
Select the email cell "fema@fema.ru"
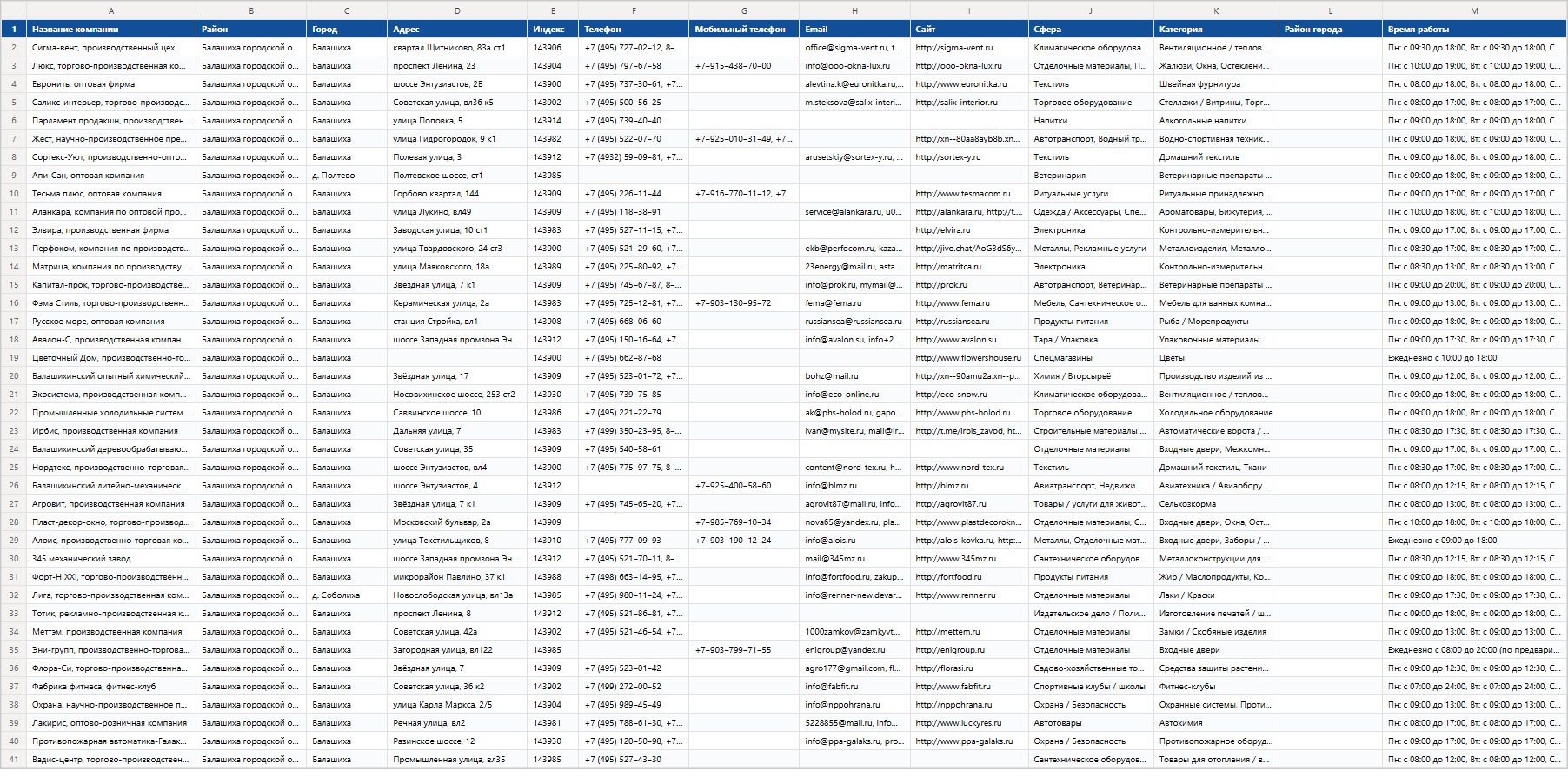pos(855,303)
